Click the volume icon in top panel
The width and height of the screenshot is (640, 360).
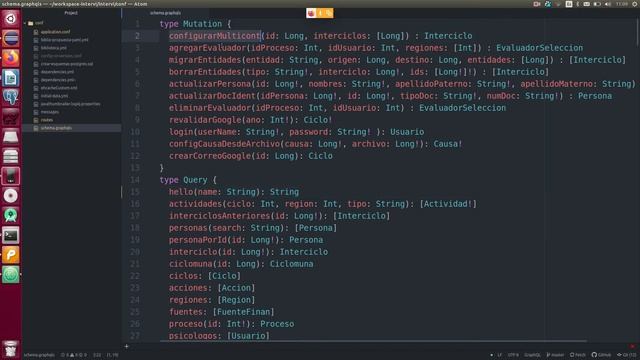tap(608, 4)
